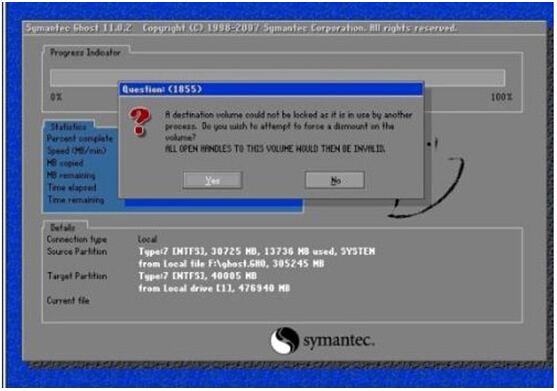Click the Target Partition label

[77, 276]
